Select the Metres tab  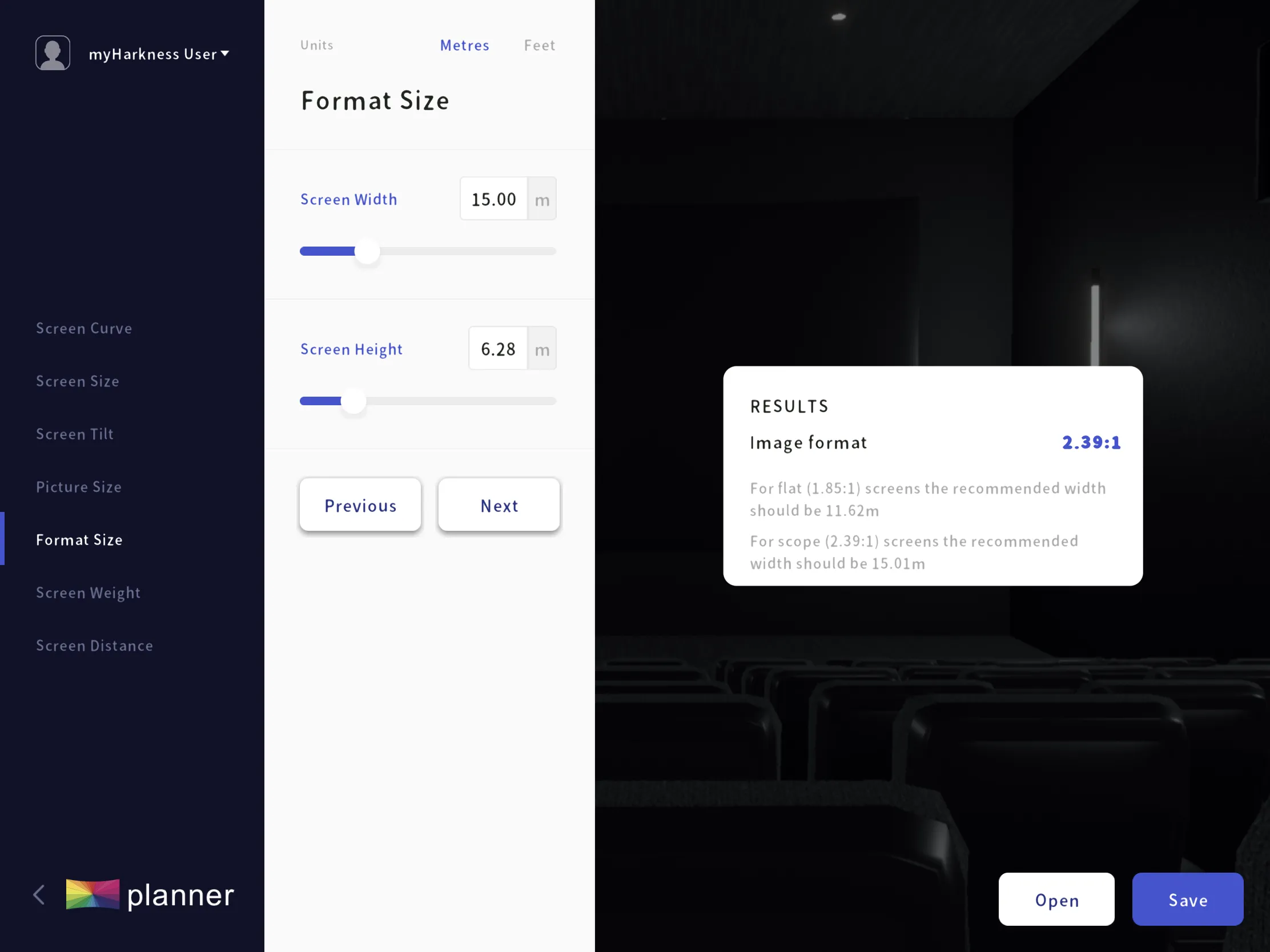[x=465, y=44]
